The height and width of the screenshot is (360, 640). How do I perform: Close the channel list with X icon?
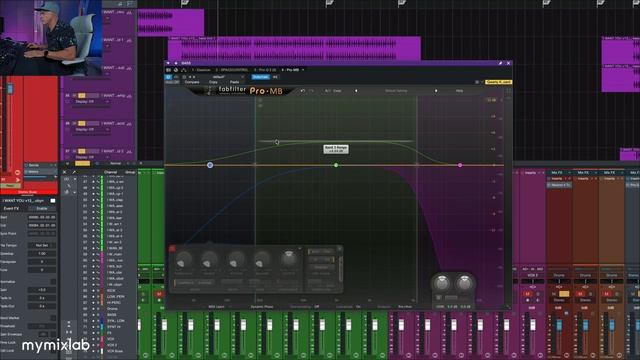(x=64, y=172)
